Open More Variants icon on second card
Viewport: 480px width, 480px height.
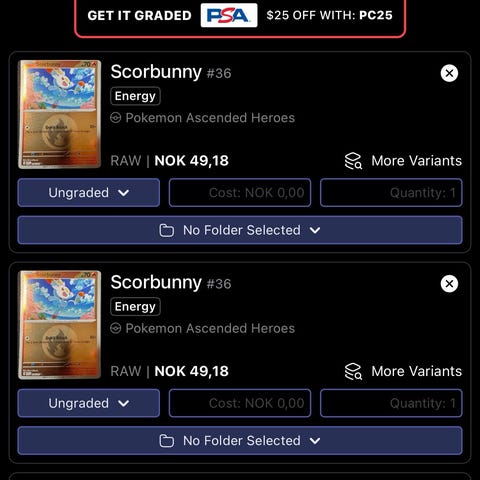pos(353,371)
